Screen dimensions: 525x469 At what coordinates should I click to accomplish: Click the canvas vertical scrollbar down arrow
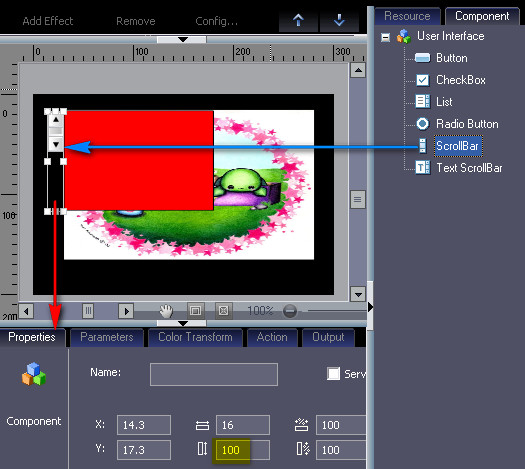click(358, 294)
